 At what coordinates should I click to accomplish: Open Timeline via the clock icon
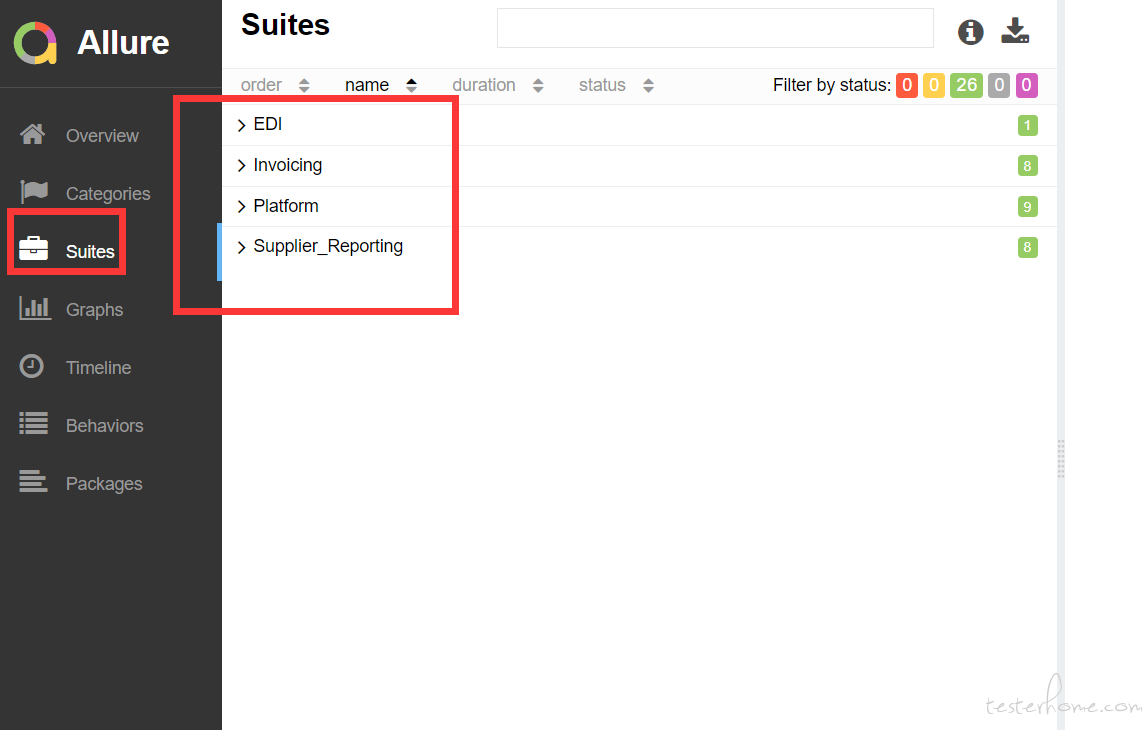31,366
